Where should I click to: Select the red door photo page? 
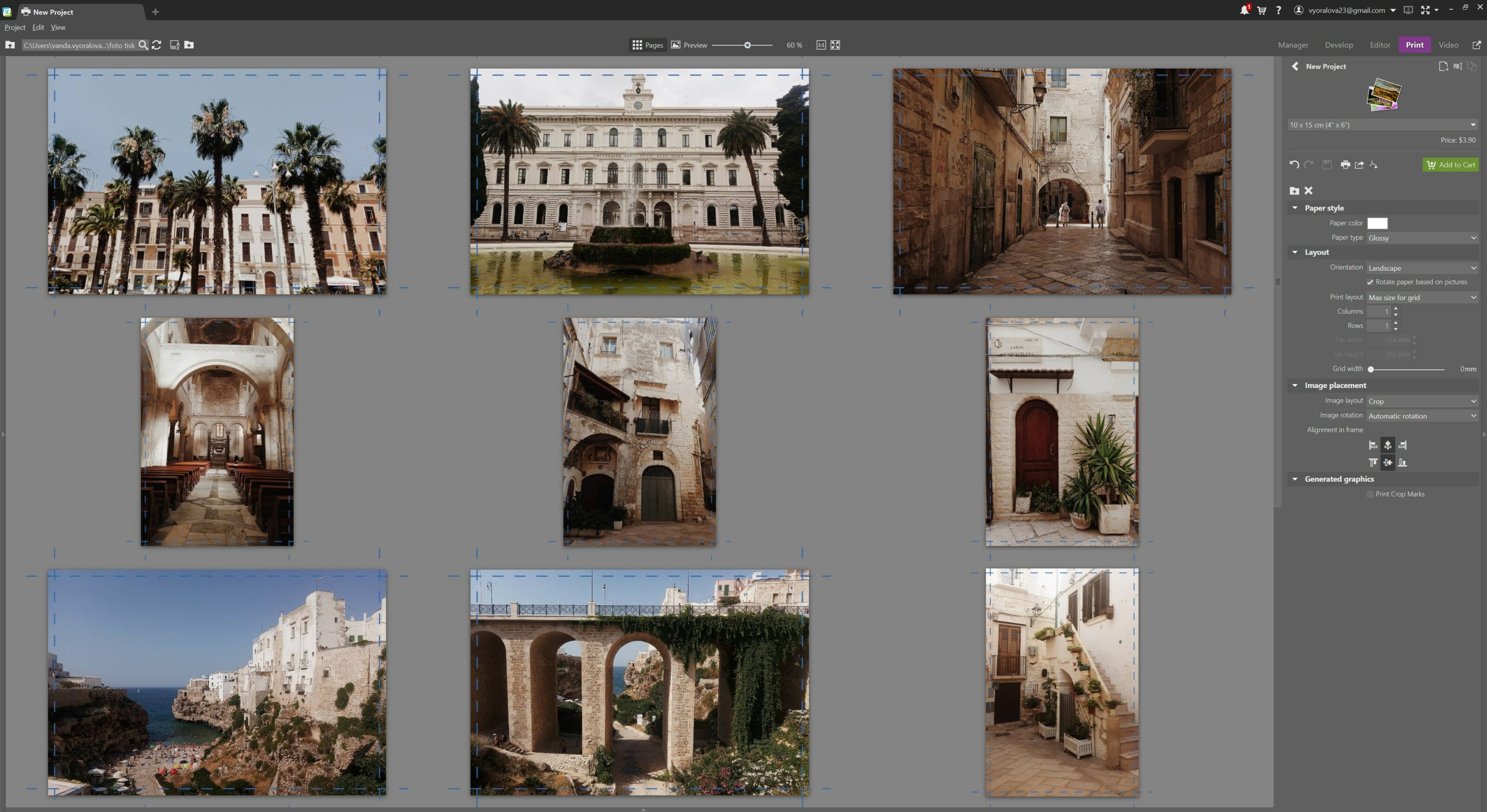1061,431
